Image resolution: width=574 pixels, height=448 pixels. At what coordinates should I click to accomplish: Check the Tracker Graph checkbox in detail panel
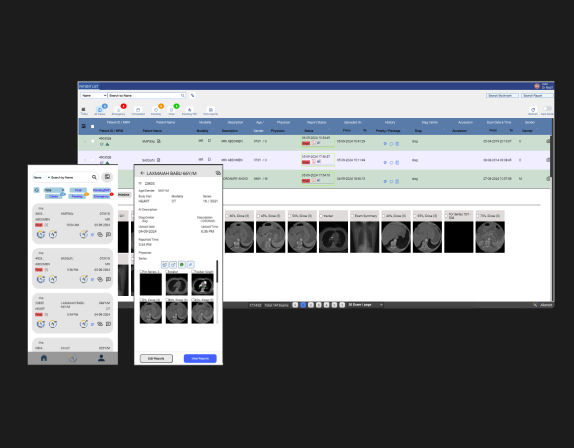193,272
